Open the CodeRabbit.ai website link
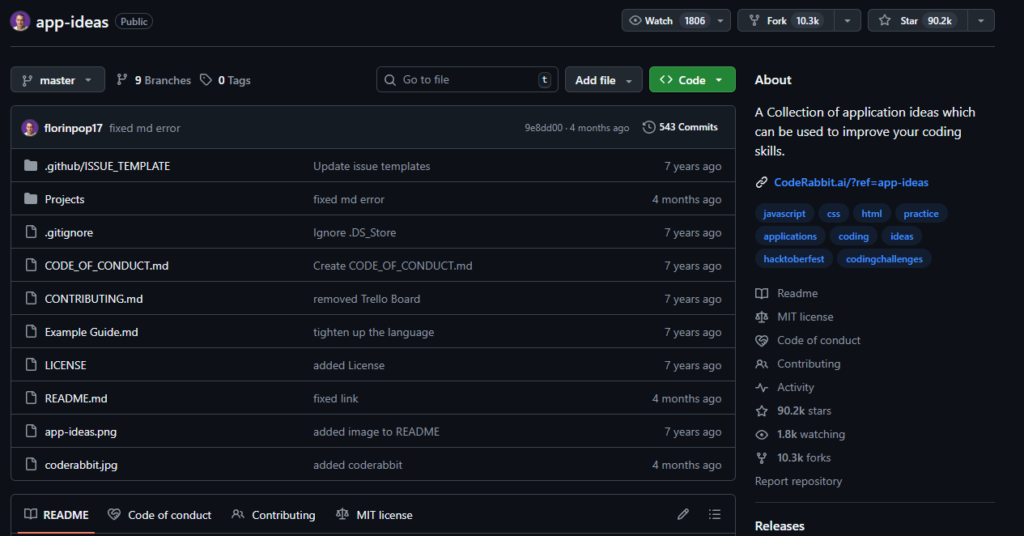The image size is (1024, 536). 850,183
